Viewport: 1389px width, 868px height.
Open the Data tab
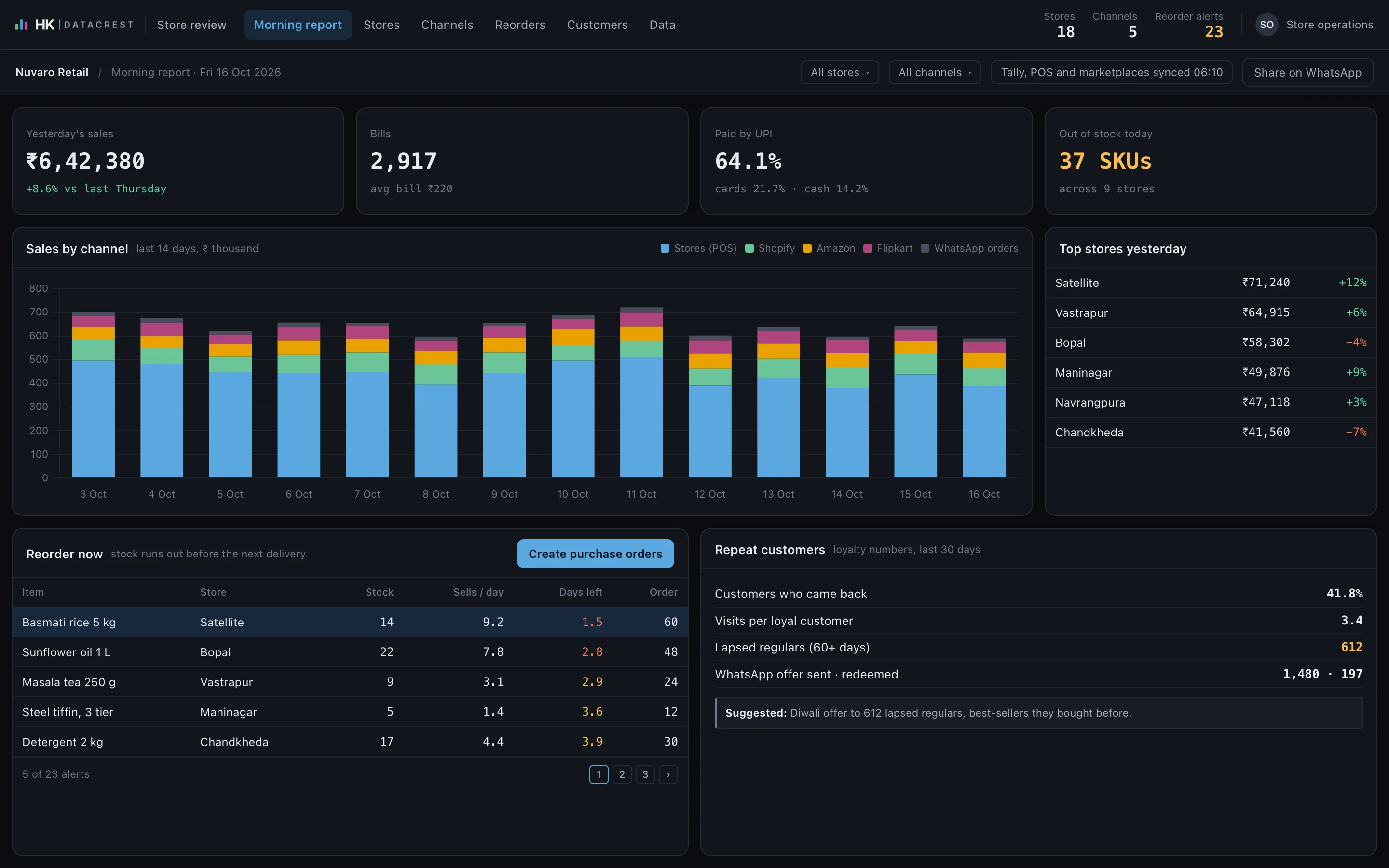click(662, 25)
